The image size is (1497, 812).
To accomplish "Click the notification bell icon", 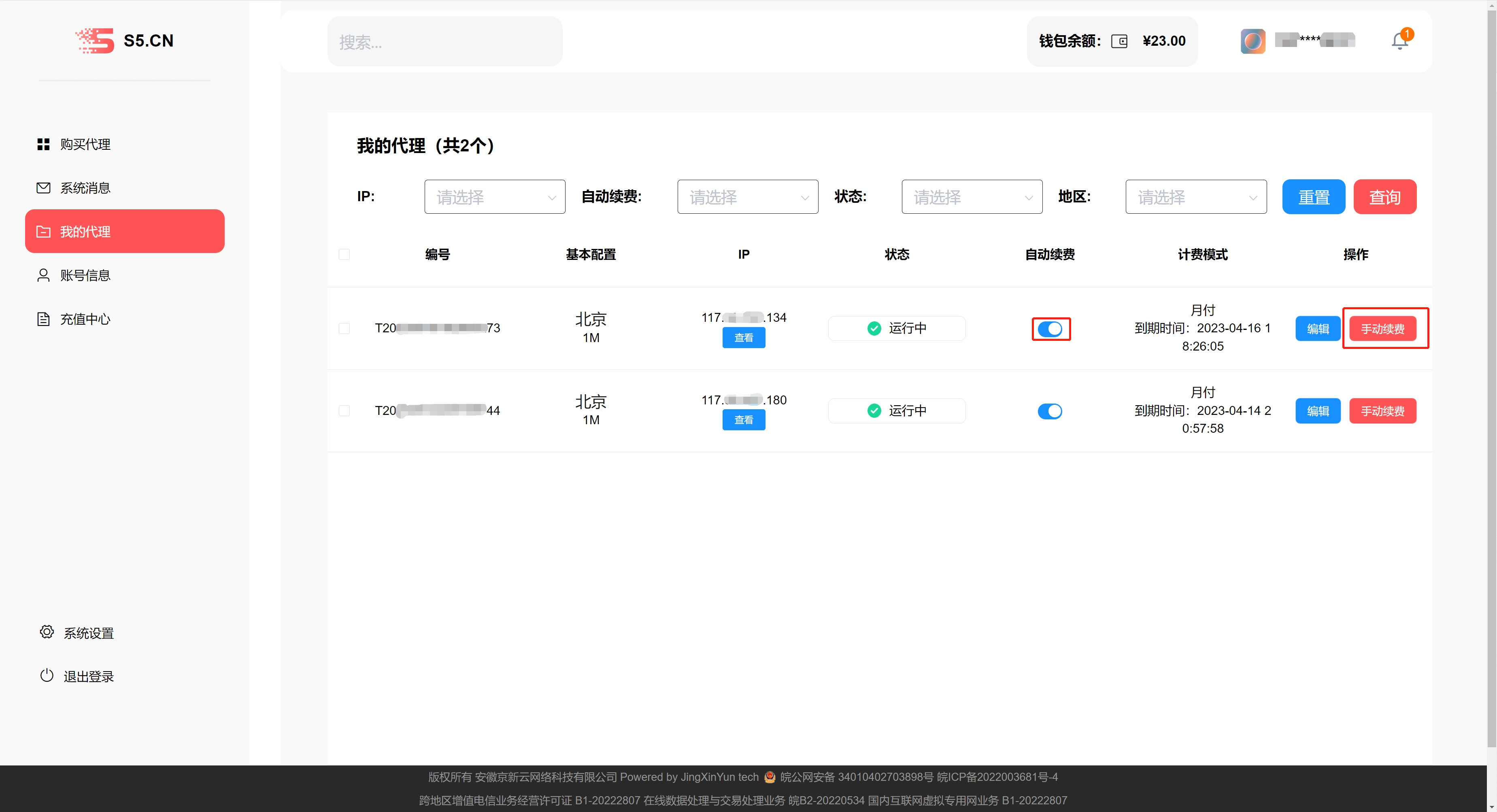I will click(1400, 41).
